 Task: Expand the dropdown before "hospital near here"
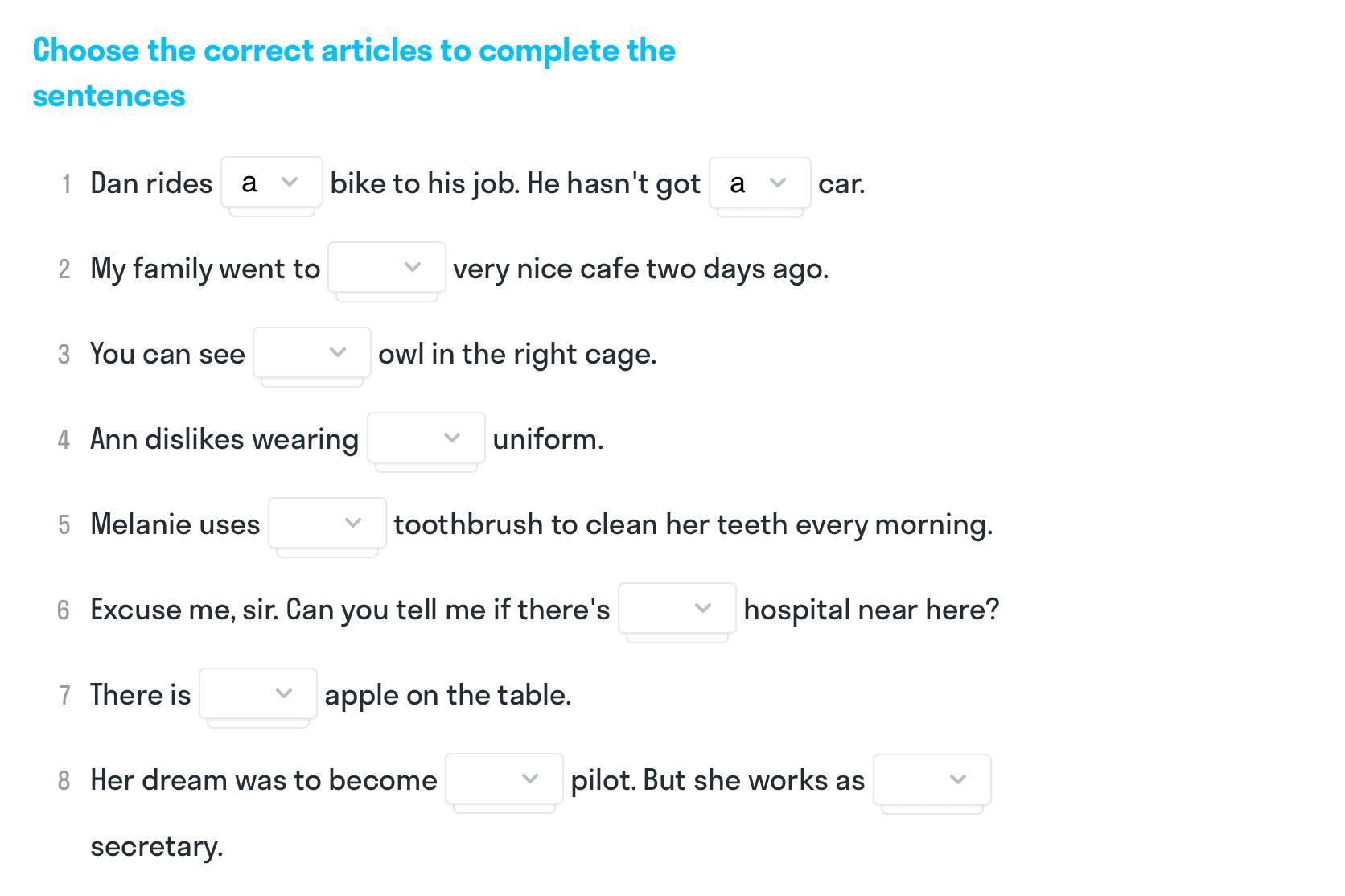677,608
